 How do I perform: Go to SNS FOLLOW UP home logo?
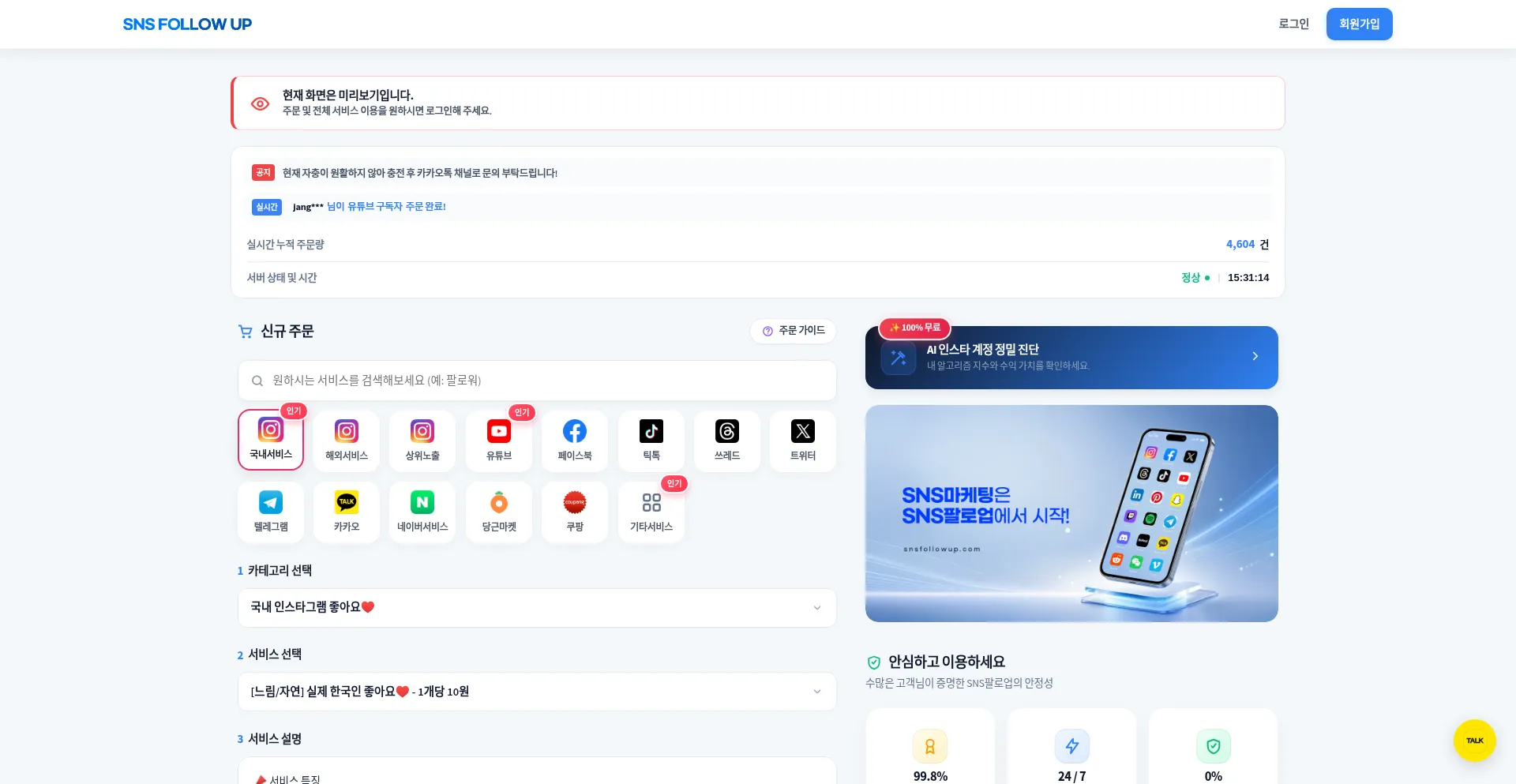point(187,24)
